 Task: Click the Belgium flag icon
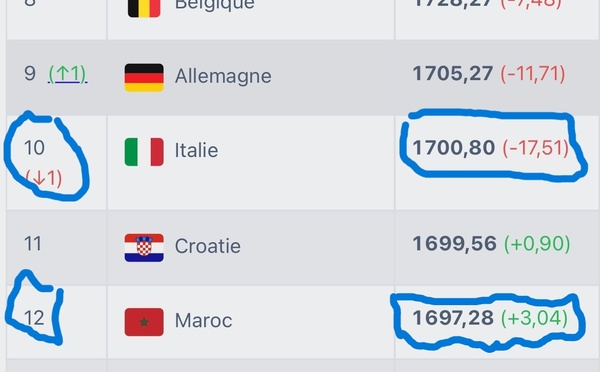tap(144, 8)
